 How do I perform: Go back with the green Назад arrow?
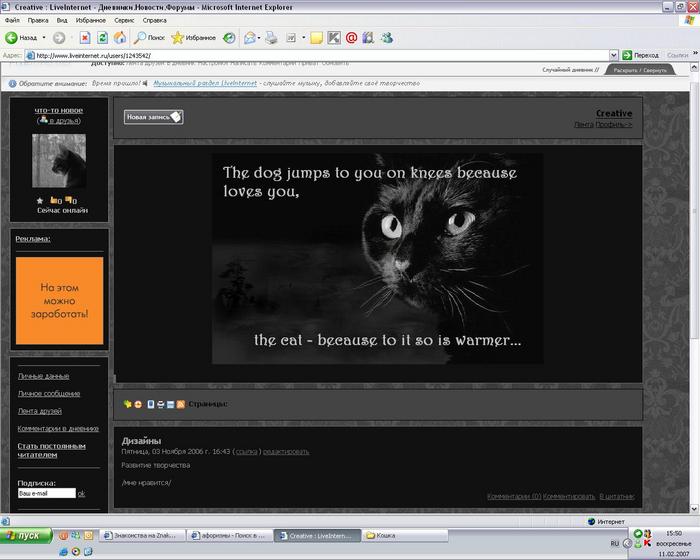point(21,38)
